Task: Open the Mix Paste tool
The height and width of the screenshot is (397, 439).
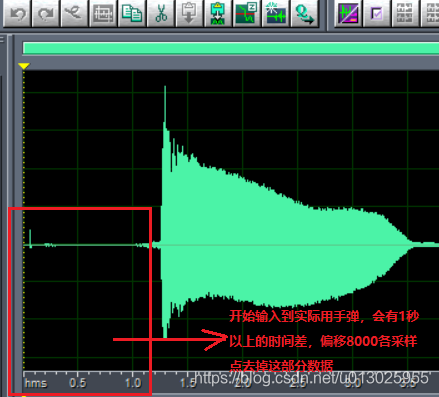Action: [217, 13]
